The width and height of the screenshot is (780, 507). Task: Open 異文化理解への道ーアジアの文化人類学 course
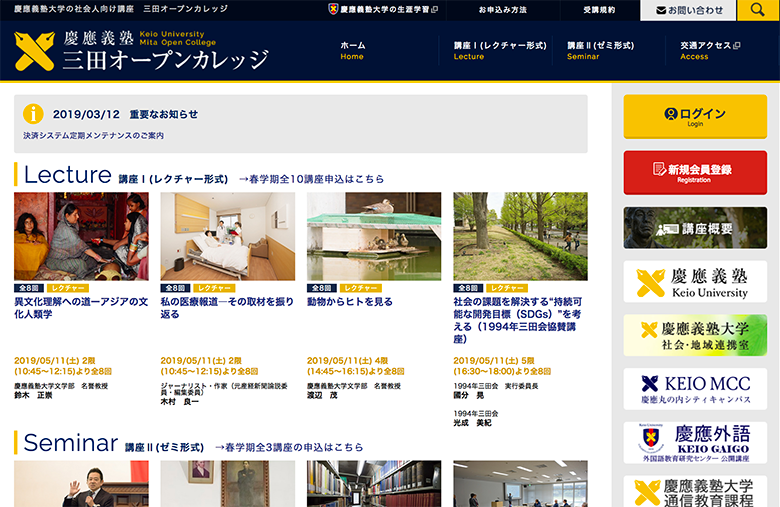coord(81,308)
